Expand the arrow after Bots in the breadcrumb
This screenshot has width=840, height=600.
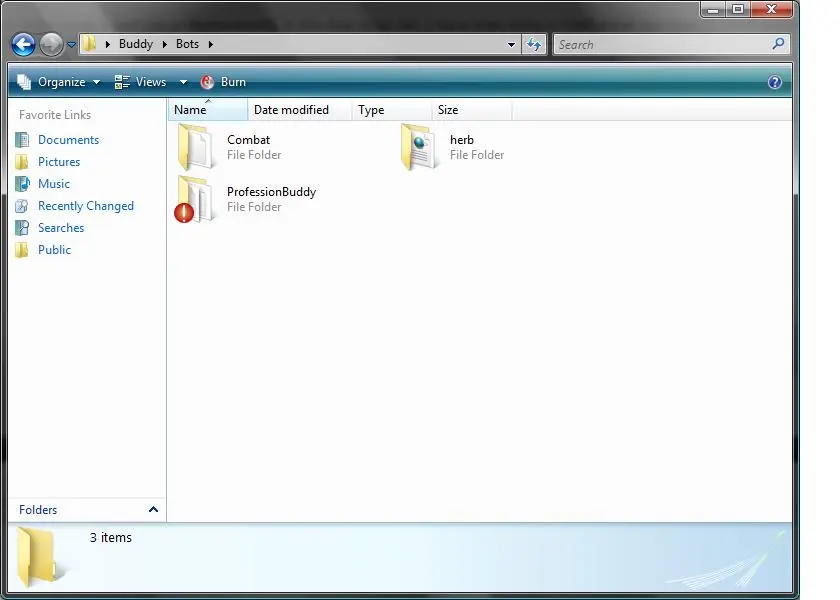(x=211, y=44)
